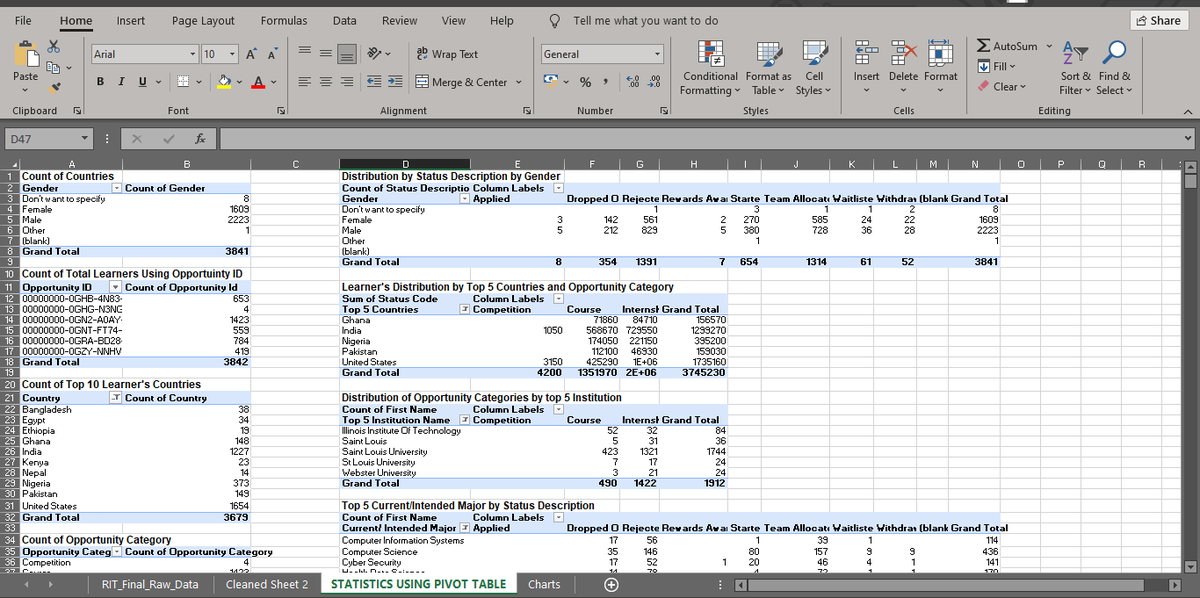Select RIT_Final_Raw_Data sheet tab

(150, 584)
